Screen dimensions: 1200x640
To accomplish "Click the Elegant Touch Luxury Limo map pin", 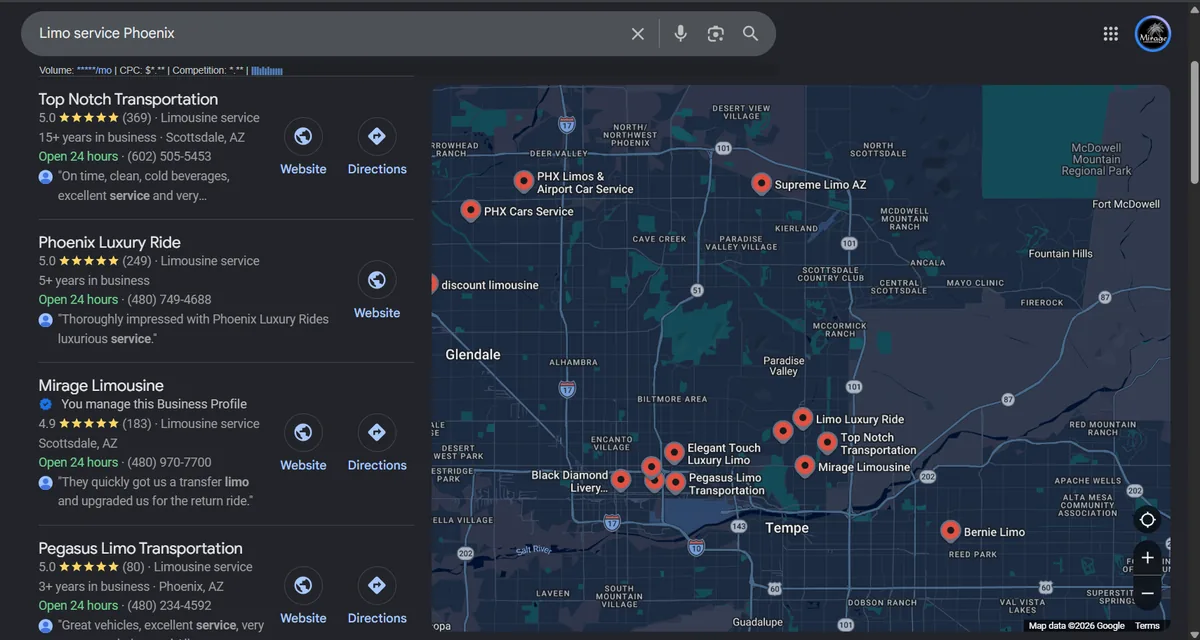I will [x=674, y=453].
